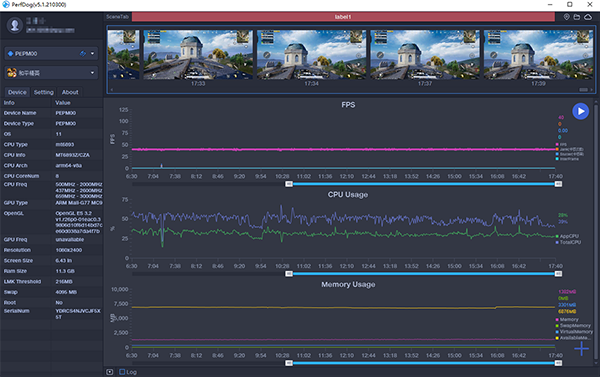This screenshot has height=377, width=600.
Task: Enable the Log checkbox
Action: click(x=122, y=372)
